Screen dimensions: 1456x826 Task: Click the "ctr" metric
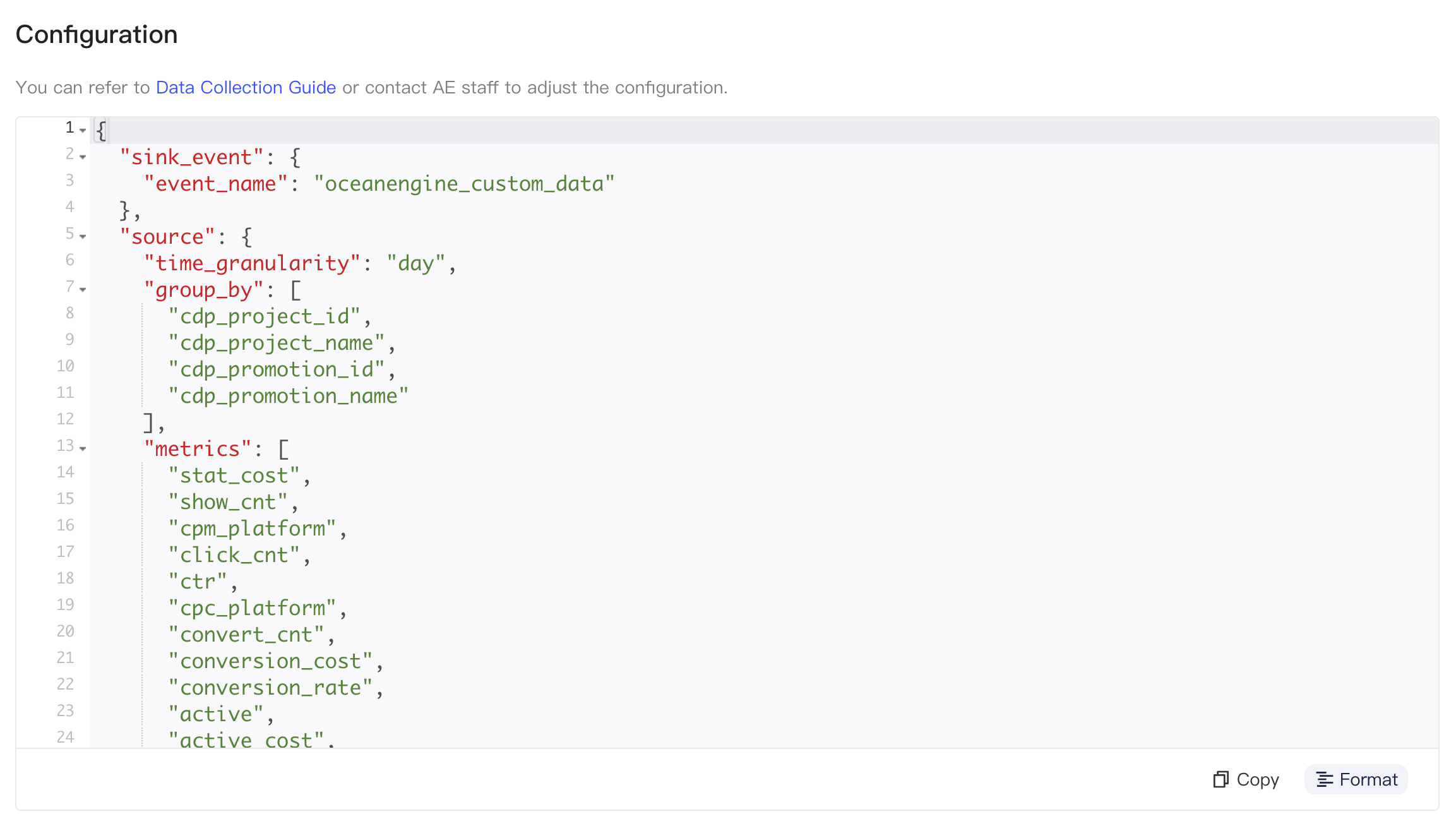[198, 582]
